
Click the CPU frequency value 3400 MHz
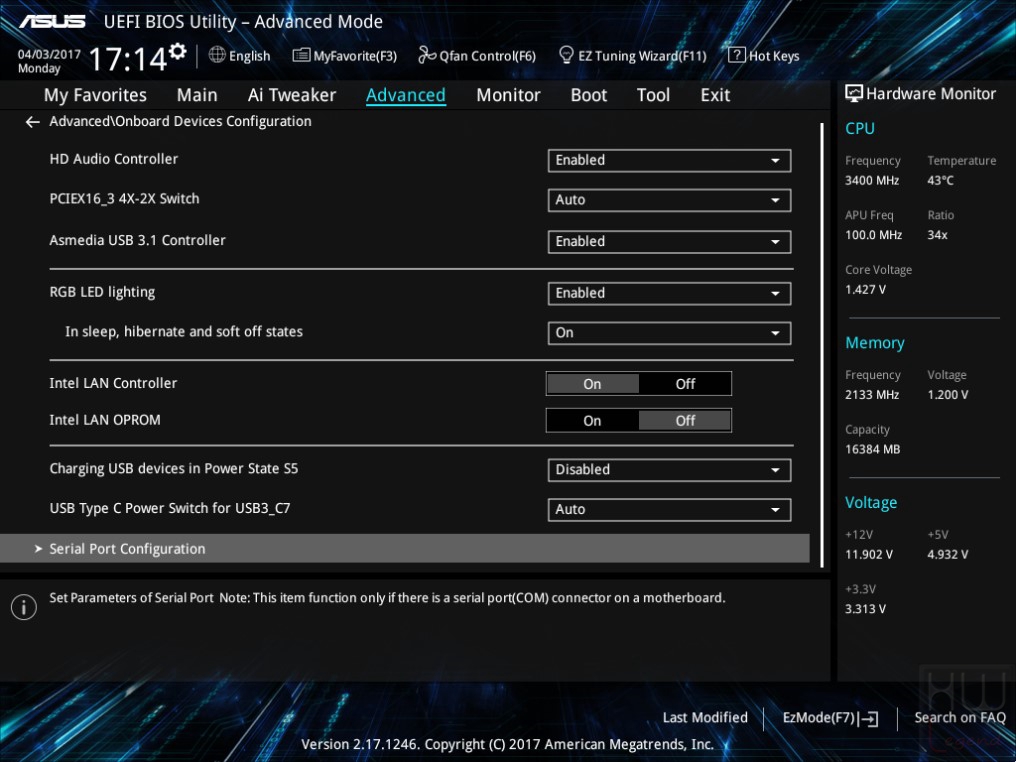tap(872, 181)
